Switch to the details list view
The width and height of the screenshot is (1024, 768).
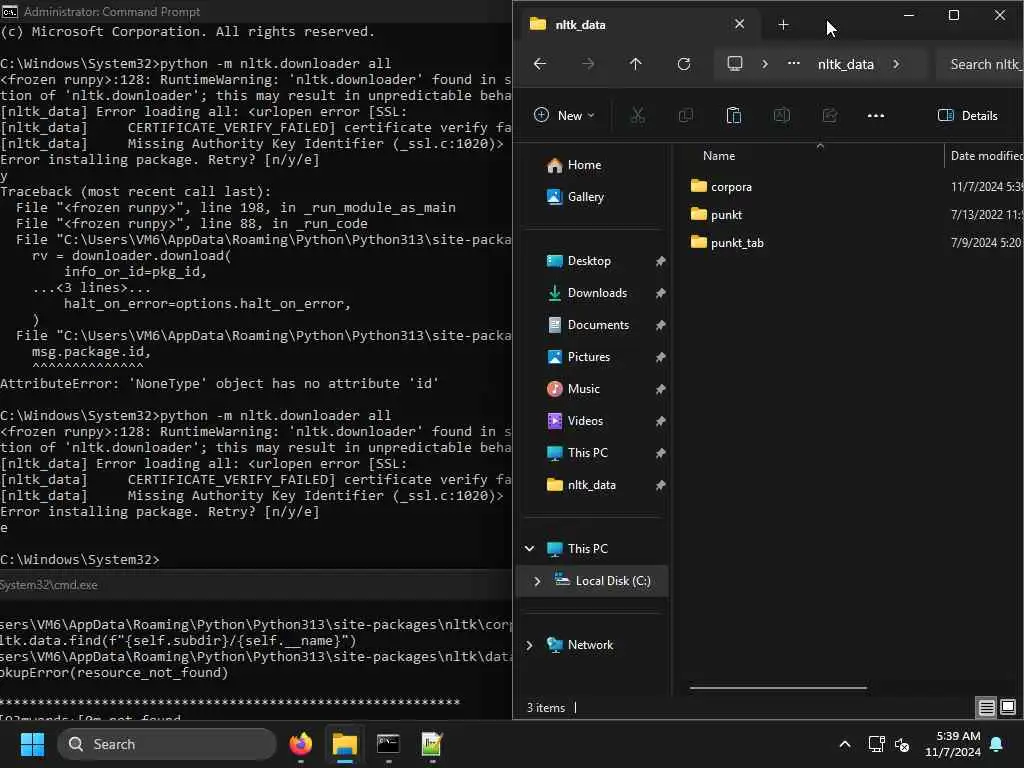point(986,707)
